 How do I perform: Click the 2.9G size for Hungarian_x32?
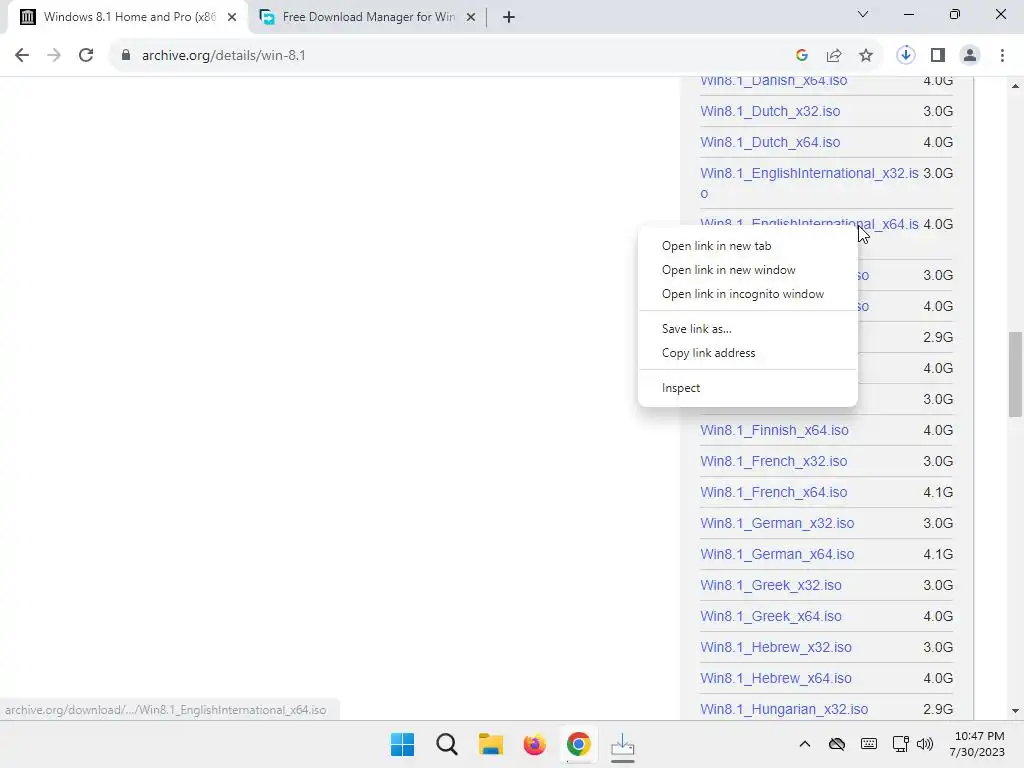[938, 709]
